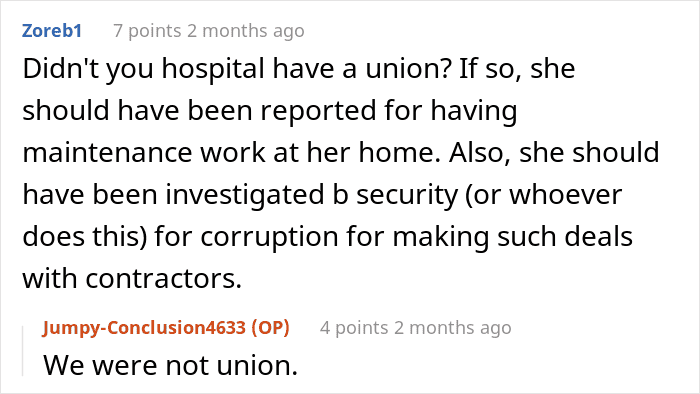Screen dimensions: 700x394
Task: Open Zoreb1's user profile
Action: (x=52, y=31)
